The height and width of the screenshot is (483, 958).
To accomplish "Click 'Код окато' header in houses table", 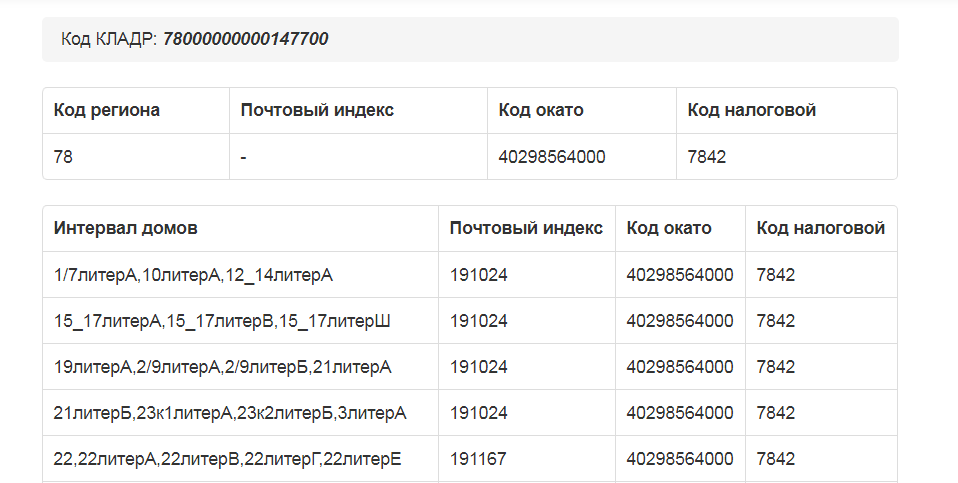I will [x=669, y=228].
